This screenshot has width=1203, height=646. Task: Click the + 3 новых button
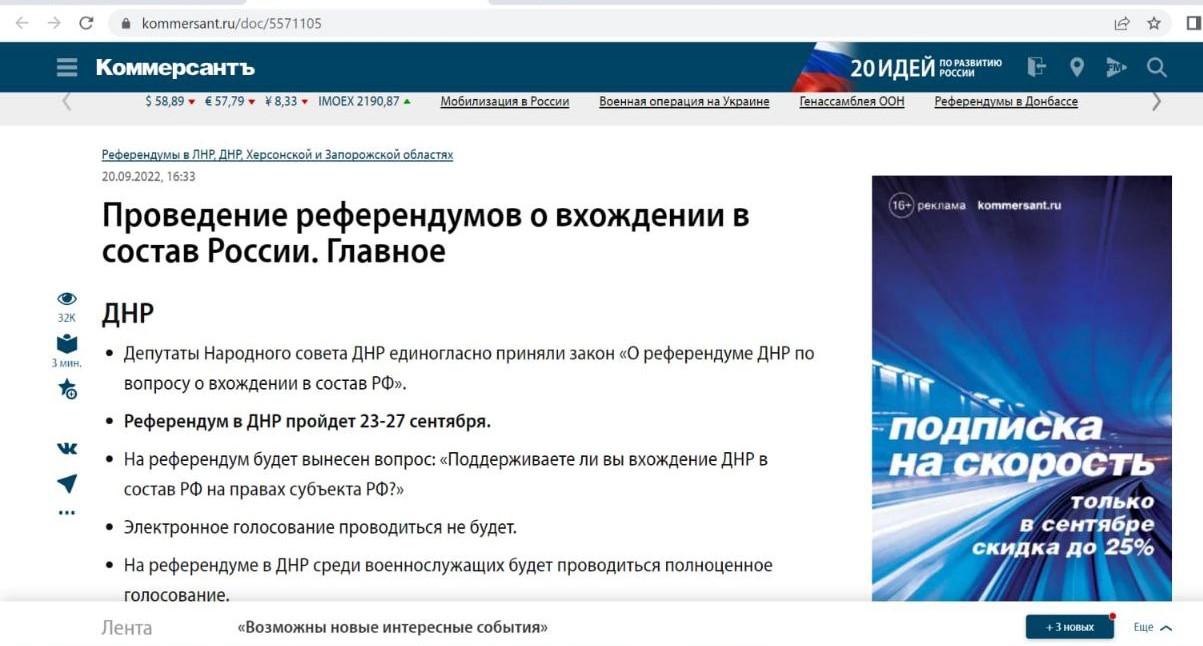click(x=1070, y=627)
